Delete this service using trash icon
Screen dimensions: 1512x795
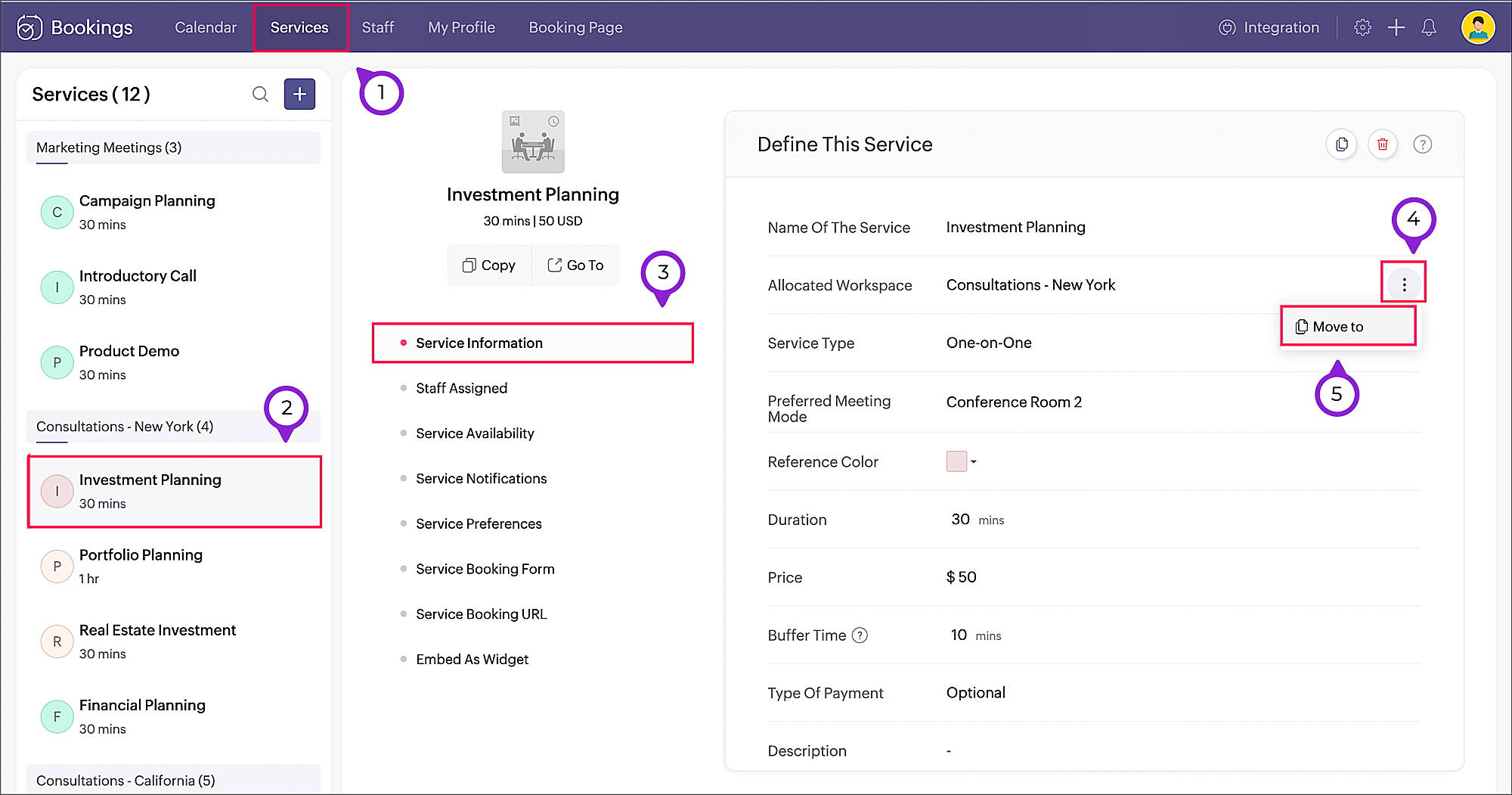point(1382,144)
